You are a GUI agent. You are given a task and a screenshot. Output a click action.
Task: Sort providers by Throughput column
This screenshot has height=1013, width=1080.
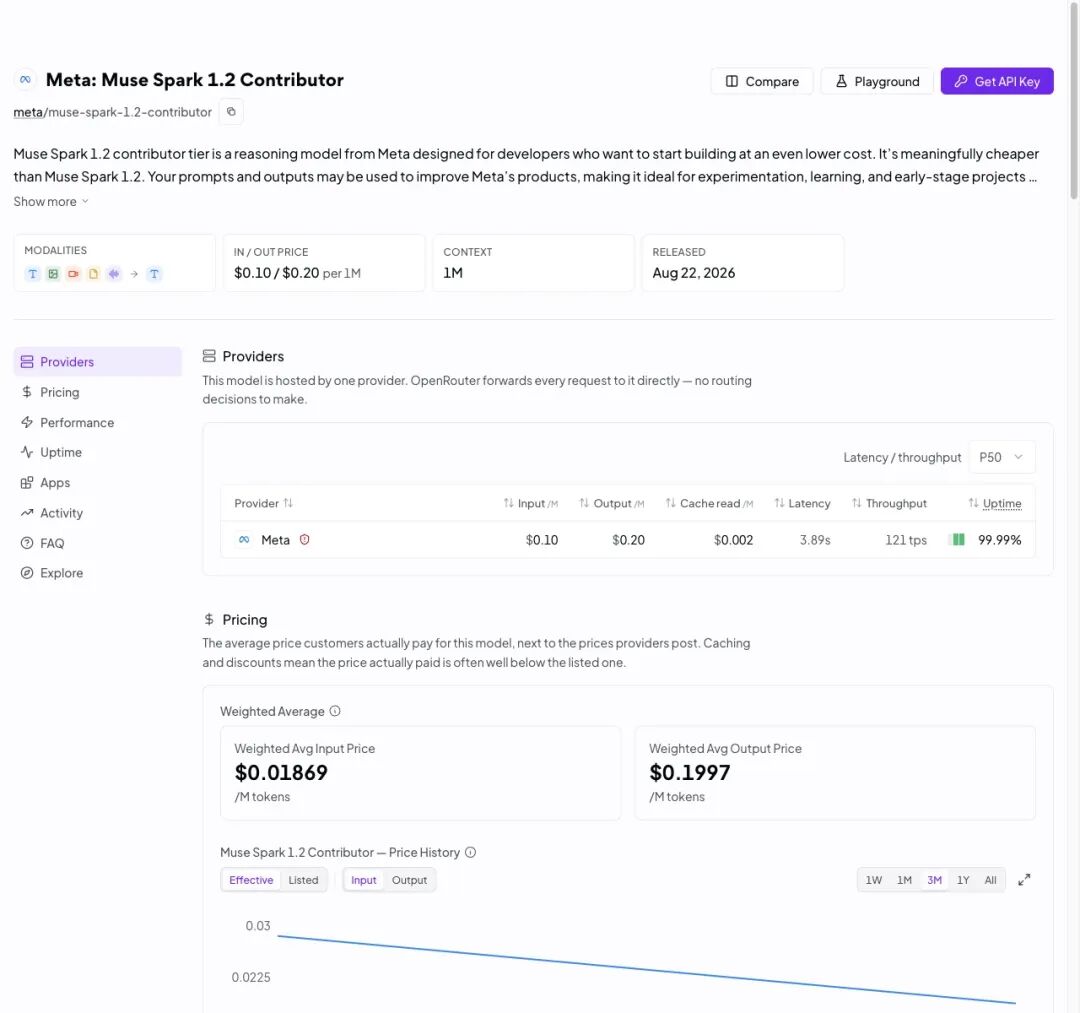889,503
